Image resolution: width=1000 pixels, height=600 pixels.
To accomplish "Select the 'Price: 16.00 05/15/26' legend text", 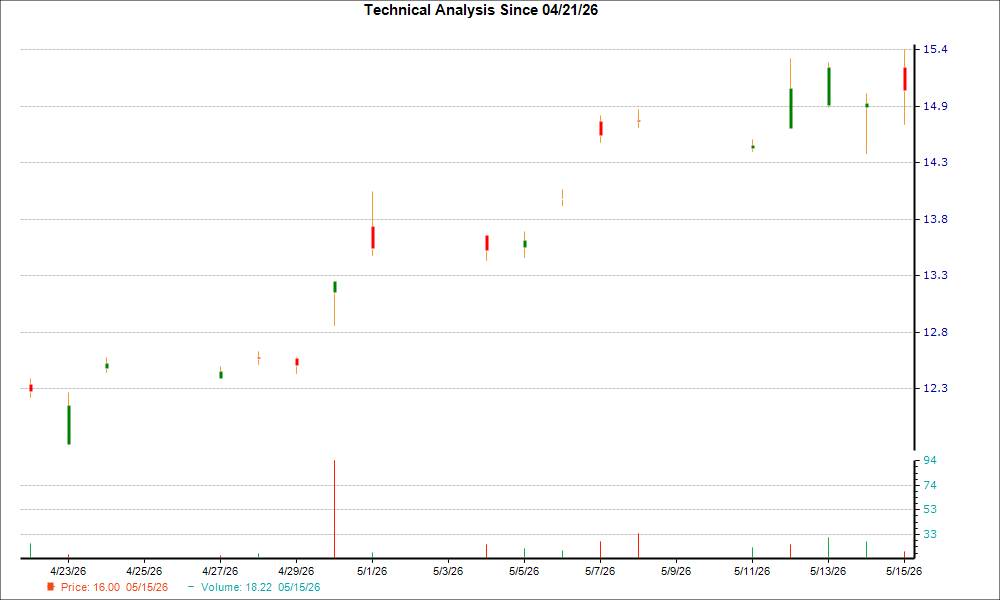I will point(114,587).
